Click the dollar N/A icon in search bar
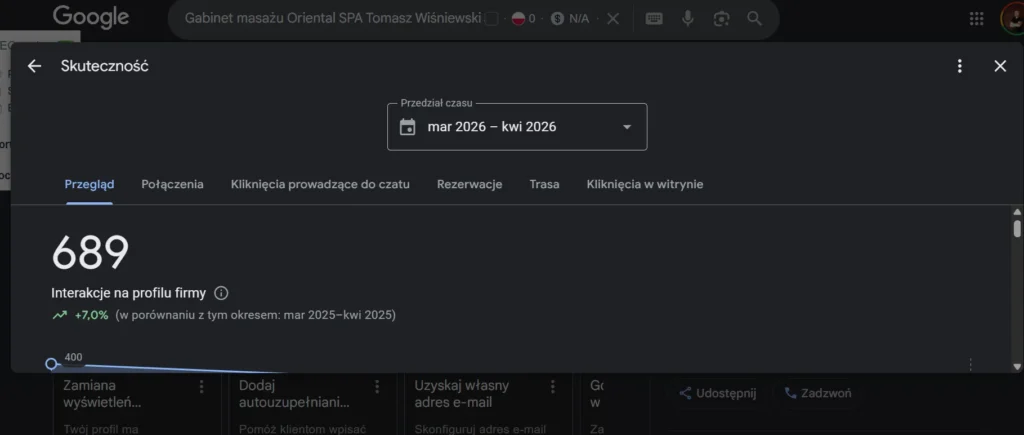The height and width of the screenshot is (435, 1024). pos(557,19)
